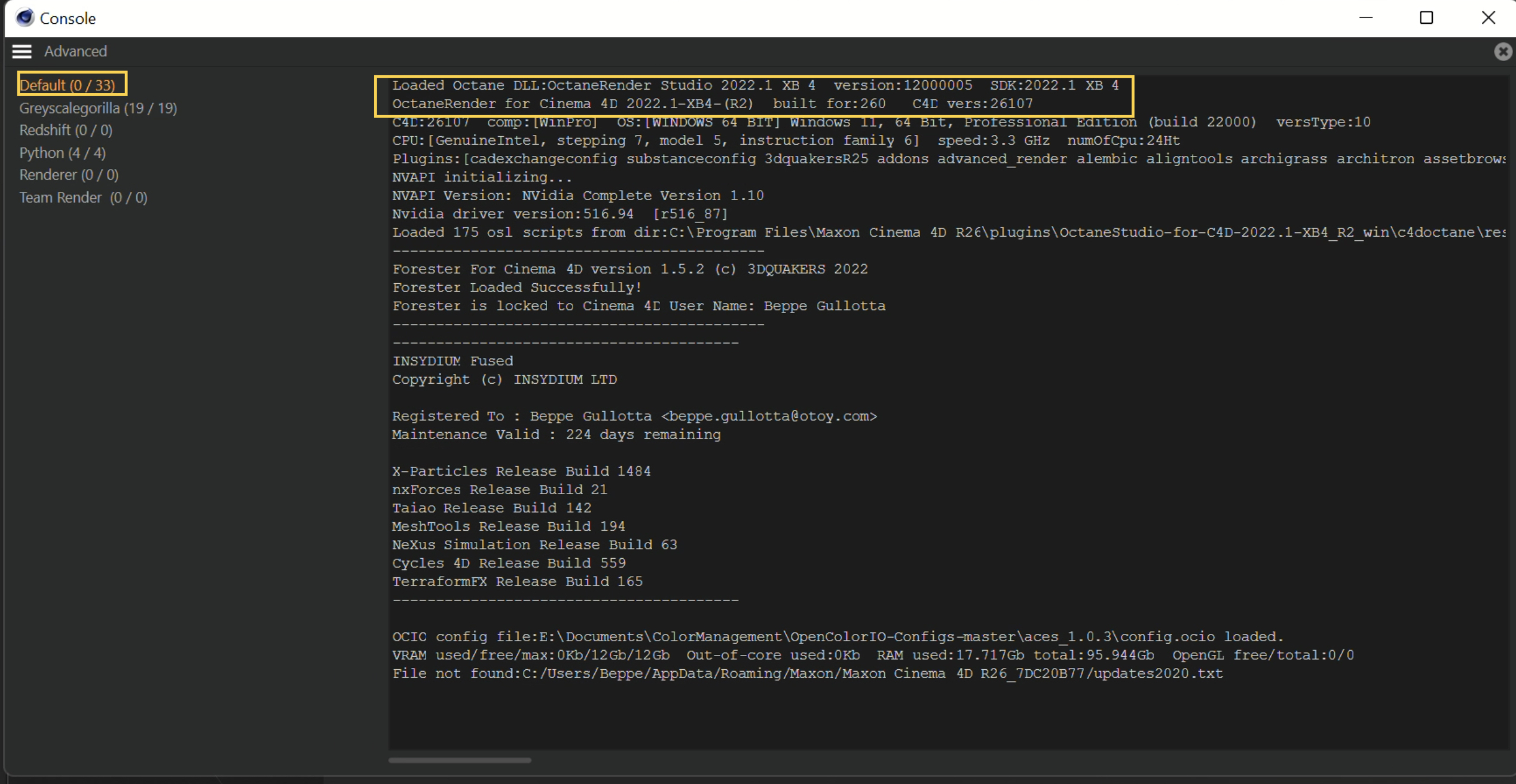Select Greyscalegorilla (19 / 19) log category
The height and width of the screenshot is (784, 1516).
coord(98,108)
